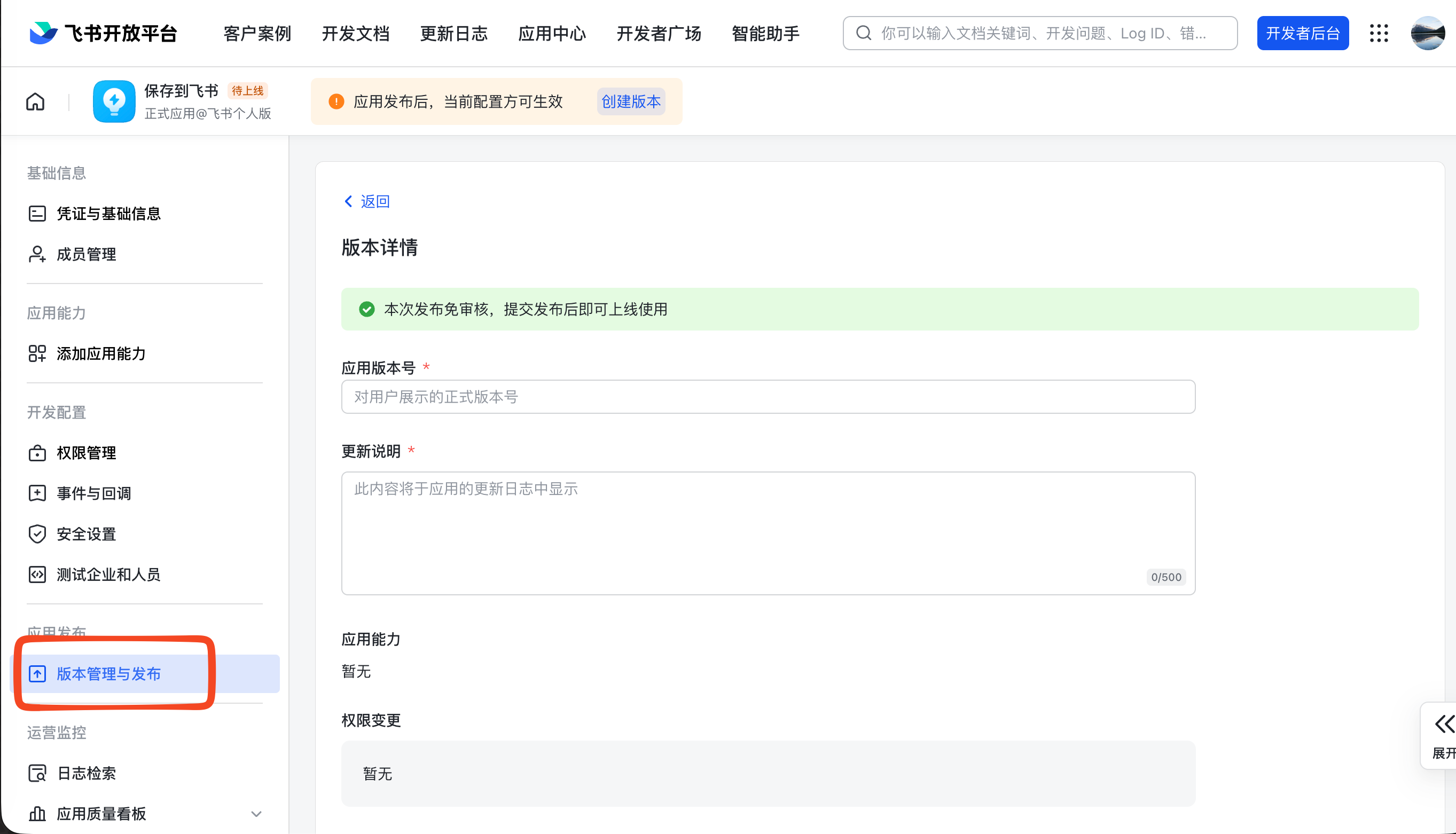1456x834 pixels.
Task: Open the user avatar menu
Action: pos(1428,33)
